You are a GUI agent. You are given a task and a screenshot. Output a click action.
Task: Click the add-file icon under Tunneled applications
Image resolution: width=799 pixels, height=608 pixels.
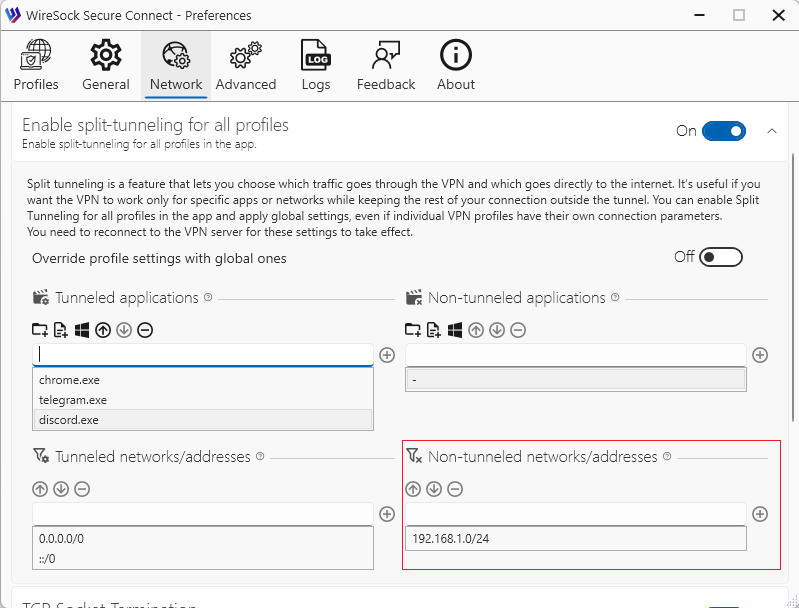[61, 330]
